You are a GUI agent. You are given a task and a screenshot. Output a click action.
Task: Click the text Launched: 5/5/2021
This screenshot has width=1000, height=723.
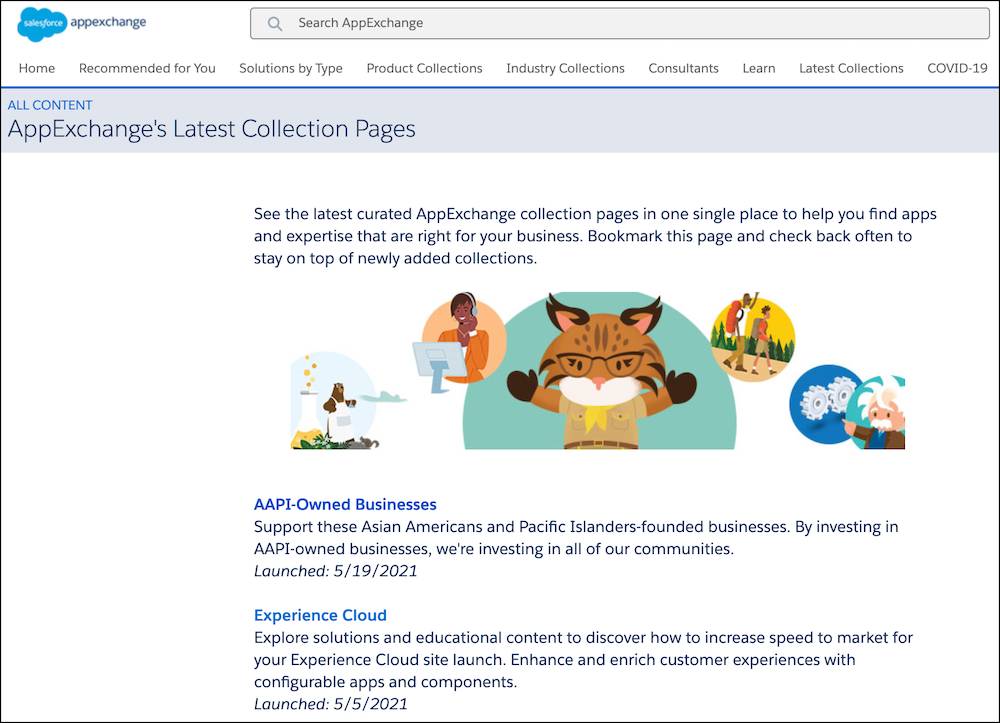[x=330, y=704]
